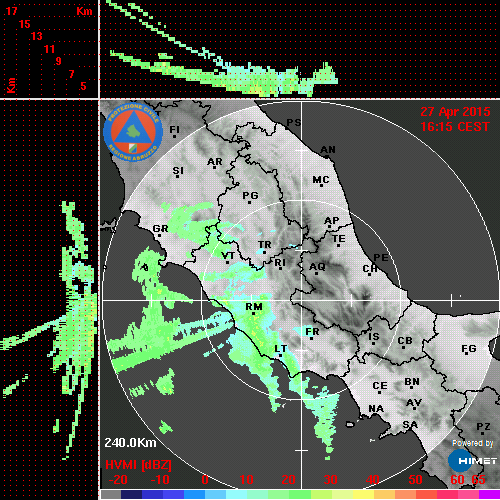Click the RM city marker on the map

[x=254, y=314]
